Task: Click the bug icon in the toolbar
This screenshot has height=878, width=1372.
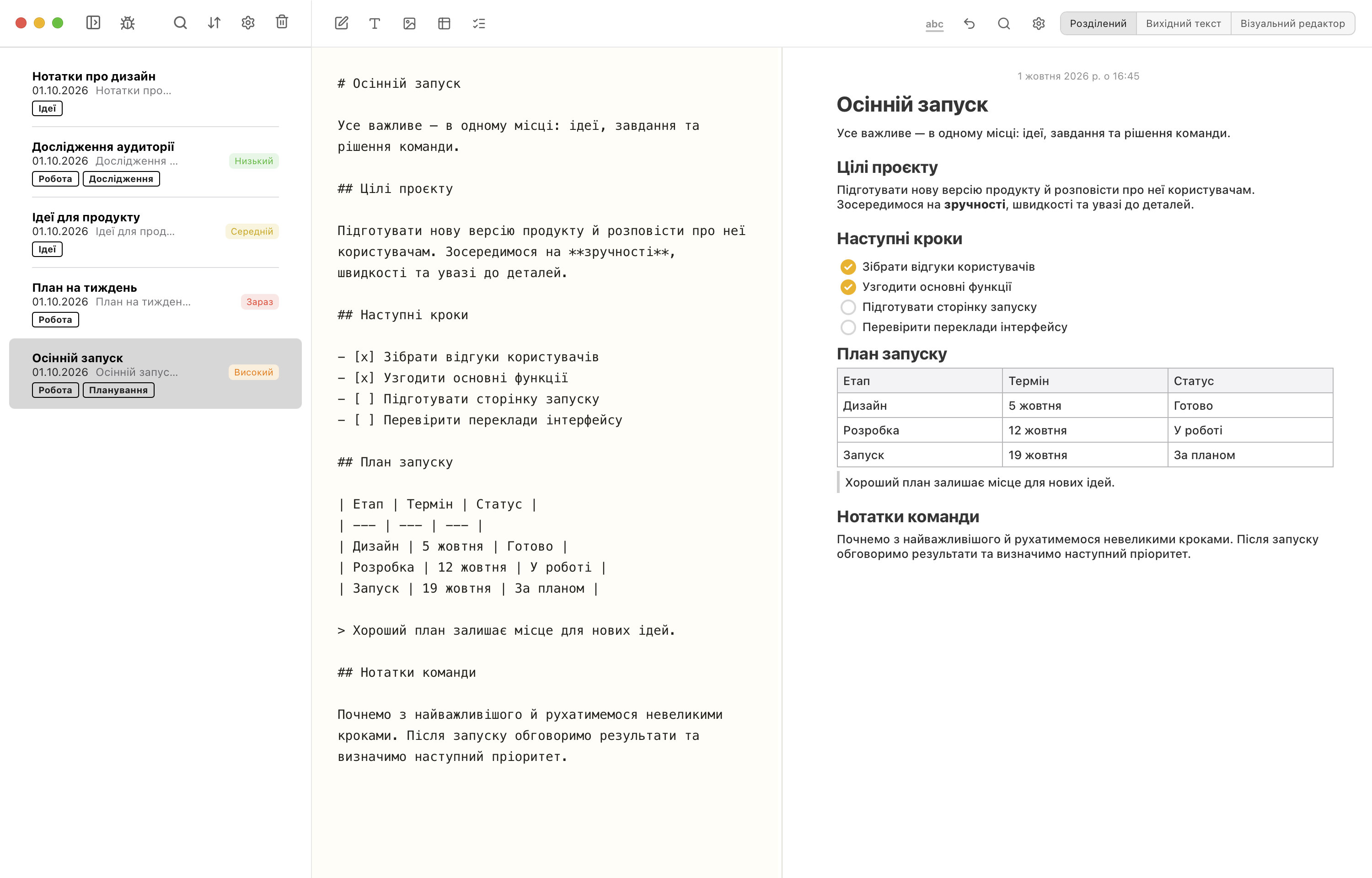Action: 128,23
